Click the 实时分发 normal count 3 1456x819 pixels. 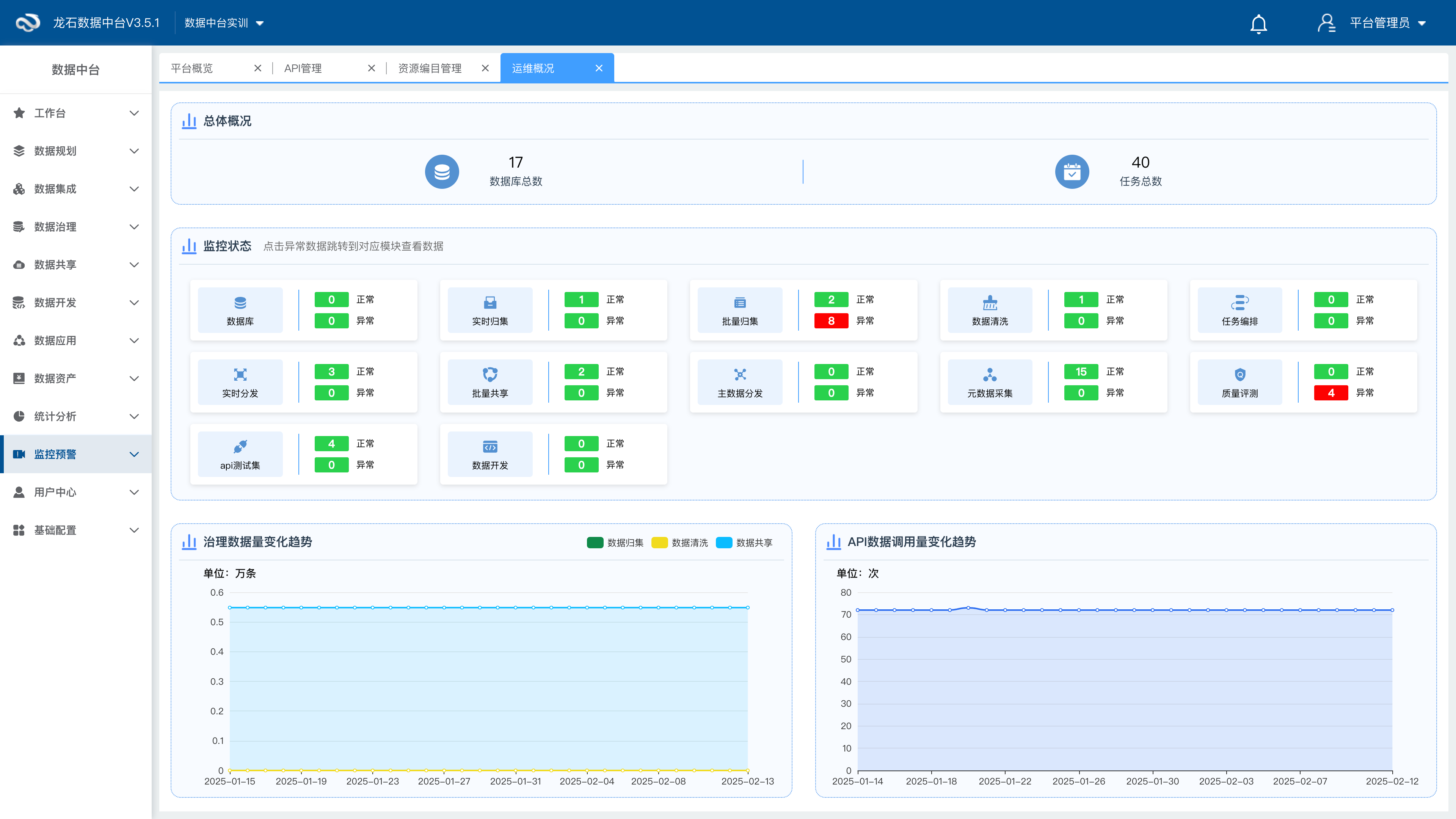[331, 371]
